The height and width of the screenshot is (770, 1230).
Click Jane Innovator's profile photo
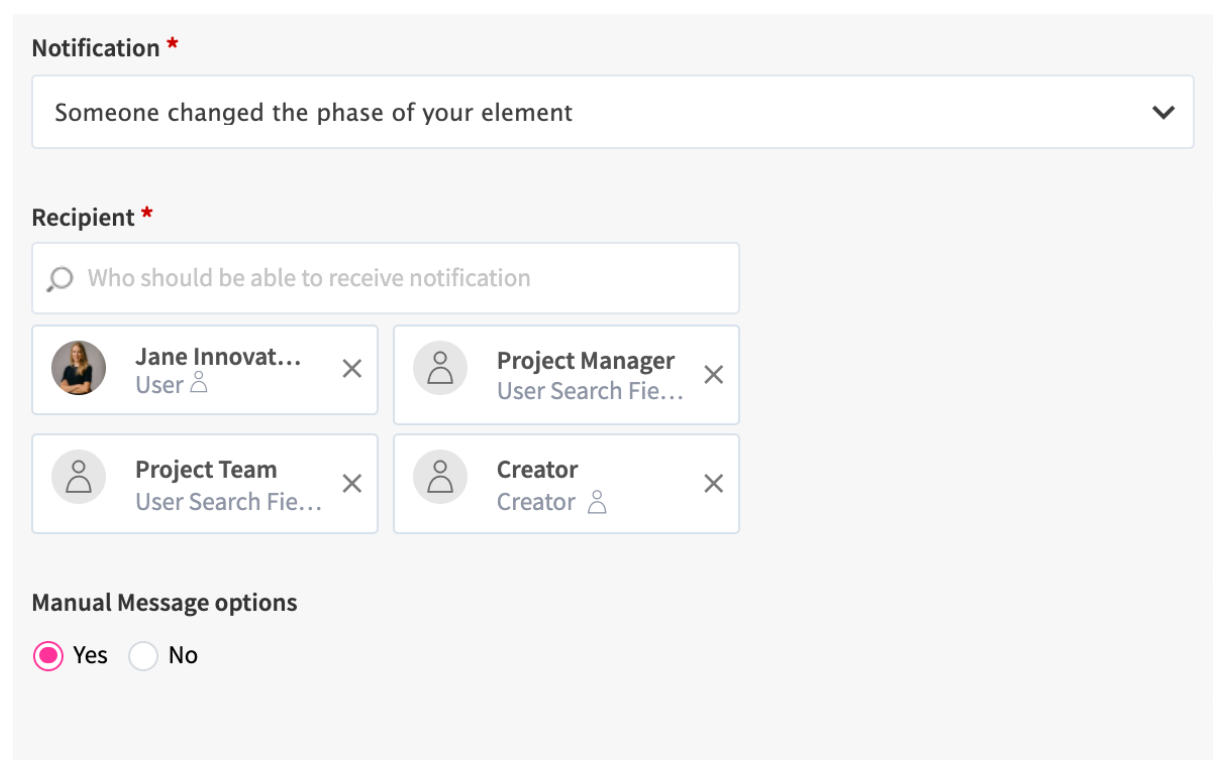[78, 368]
